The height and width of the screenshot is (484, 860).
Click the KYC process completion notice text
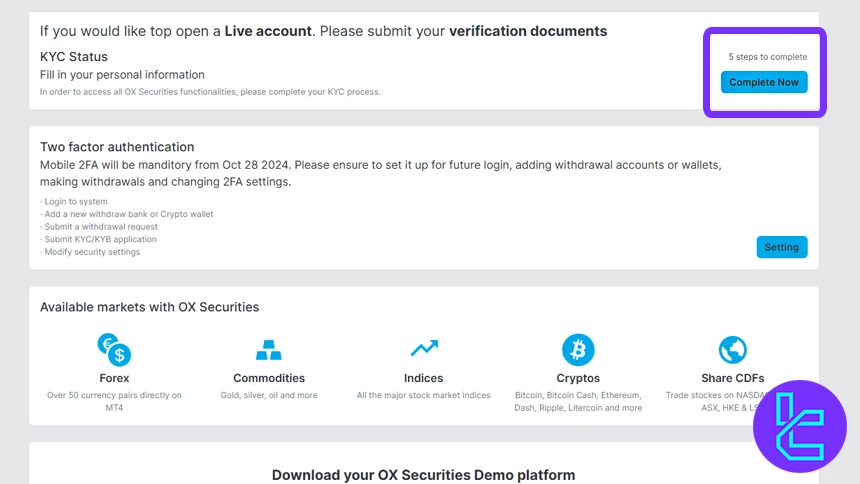(210, 92)
